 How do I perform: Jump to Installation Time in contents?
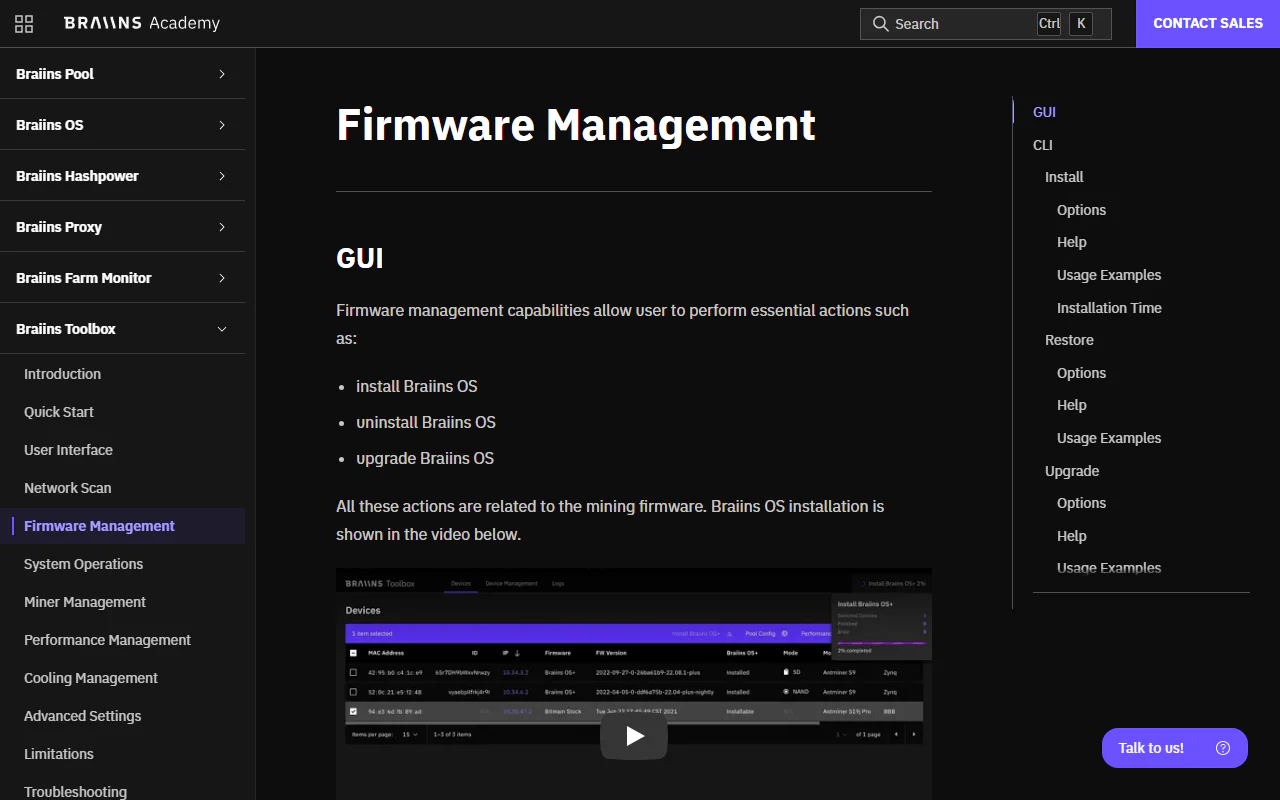1109,308
